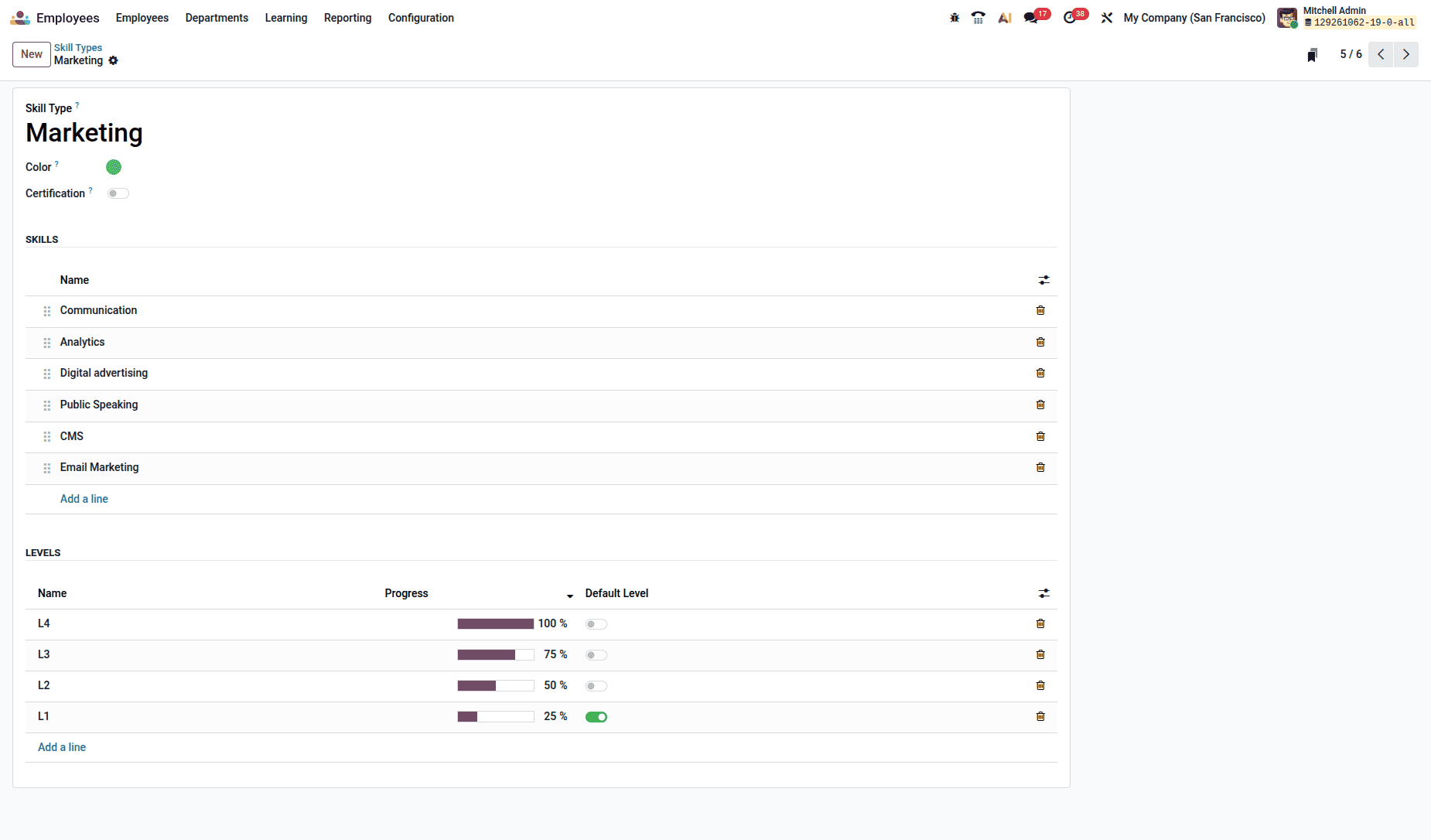
Task: Pick the green Color swatch
Action: pyautogui.click(x=114, y=167)
